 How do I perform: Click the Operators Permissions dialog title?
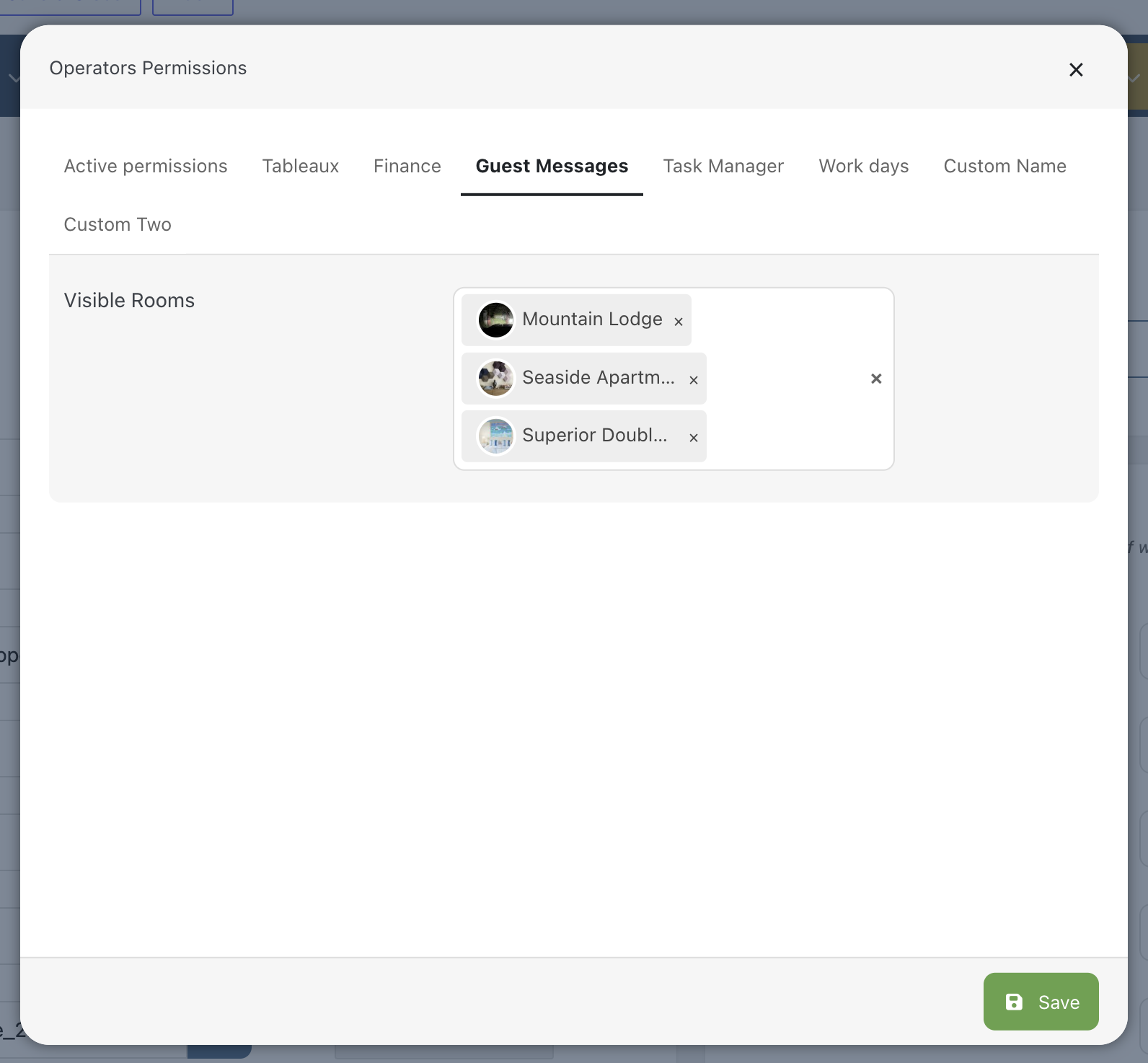[x=148, y=68]
